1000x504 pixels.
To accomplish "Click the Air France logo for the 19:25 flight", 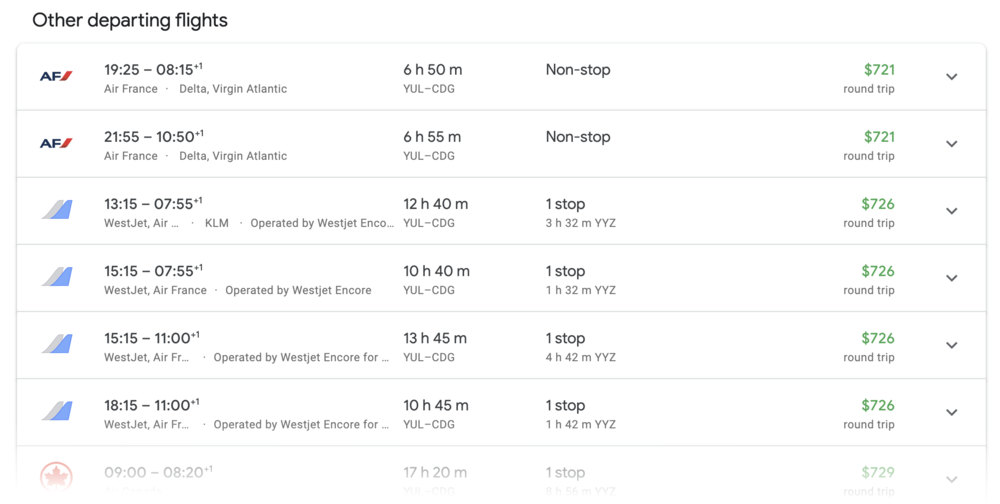I will pyautogui.click(x=56, y=77).
